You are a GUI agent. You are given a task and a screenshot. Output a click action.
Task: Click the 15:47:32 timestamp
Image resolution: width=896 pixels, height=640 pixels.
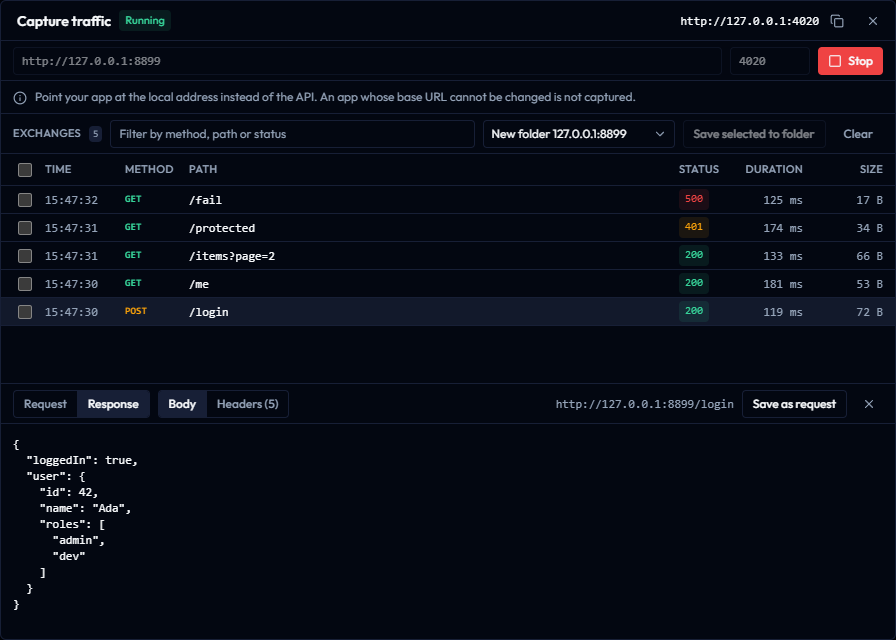pos(71,200)
